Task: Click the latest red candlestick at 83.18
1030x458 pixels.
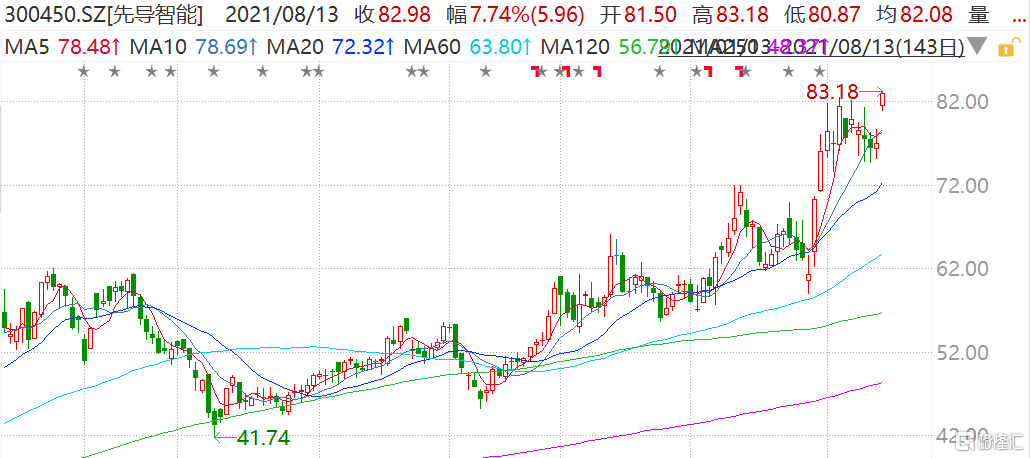Action: 883,100
